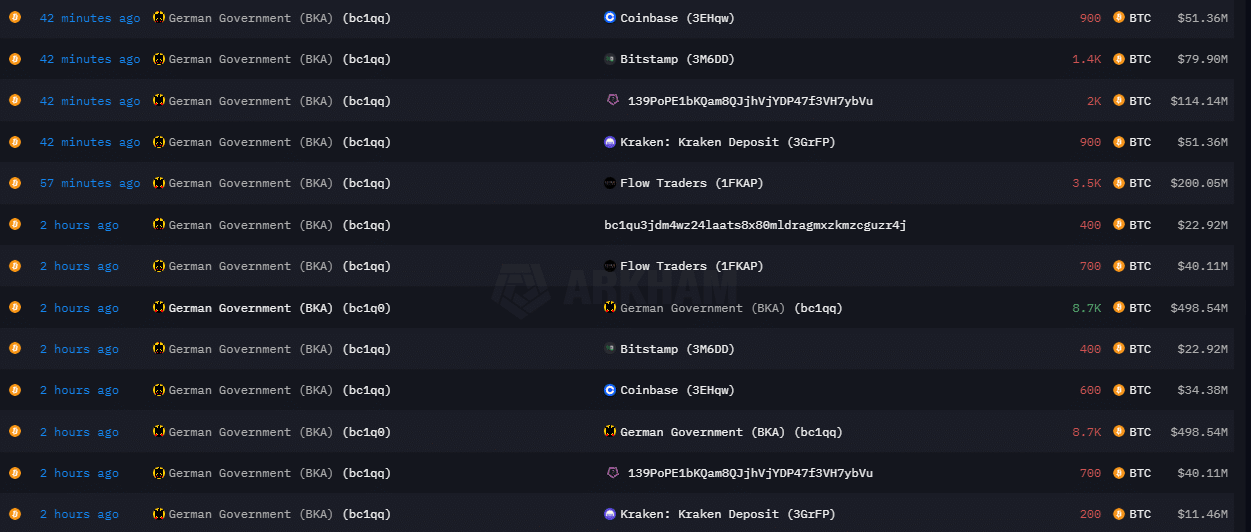Image resolution: width=1251 pixels, height=532 pixels.
Task: Click the Bitcoin chain icon left of '57 minutes ago'
Action: click(14, 183)
